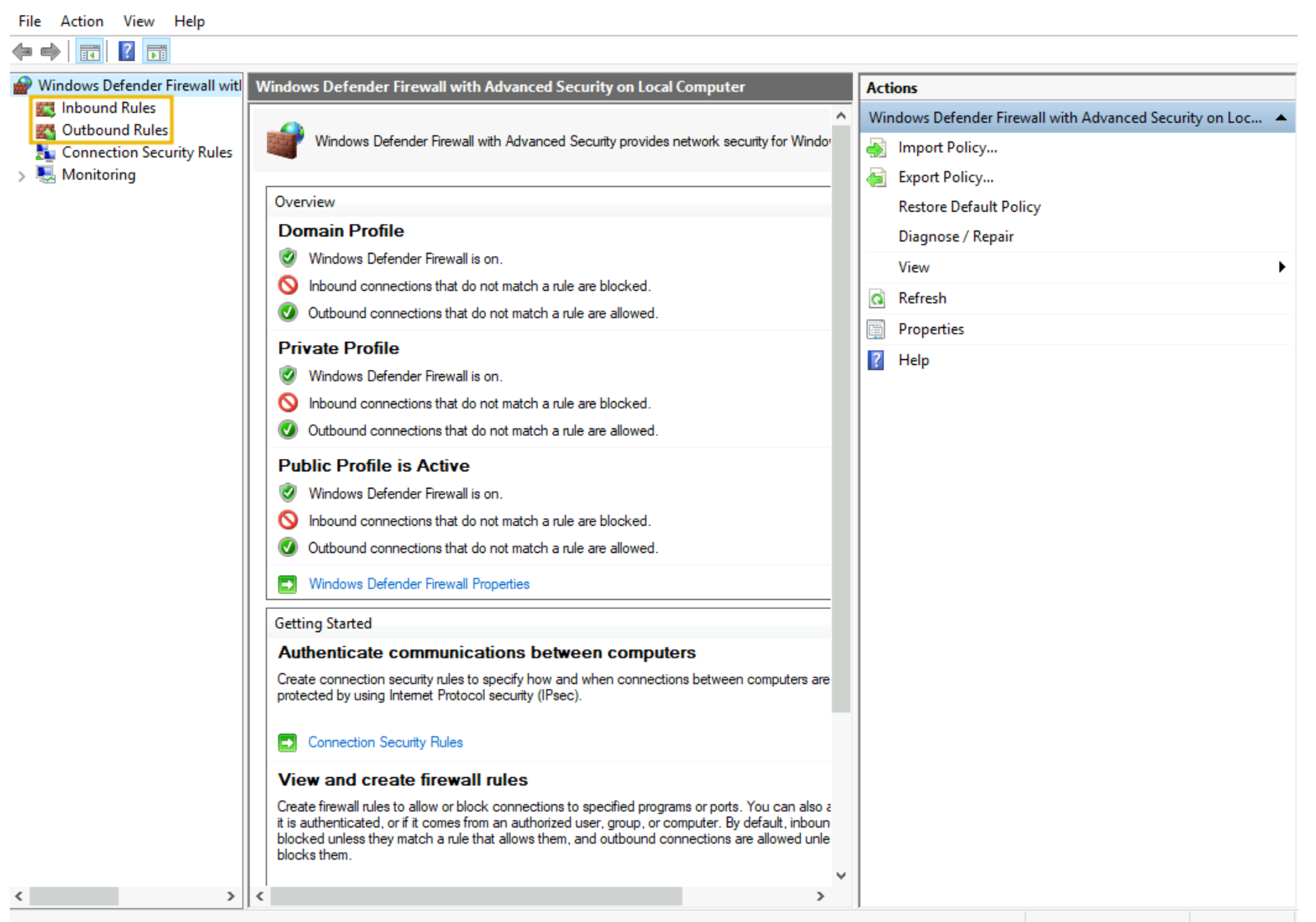Click the Show/Hide Action Pane toolbar icon
The height and width of the screenshot is (922, 1316).
point(157,52)
